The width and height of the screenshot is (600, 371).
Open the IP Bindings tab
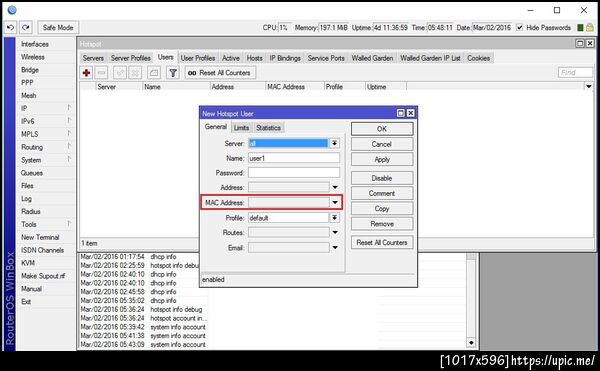click(285, 58)
